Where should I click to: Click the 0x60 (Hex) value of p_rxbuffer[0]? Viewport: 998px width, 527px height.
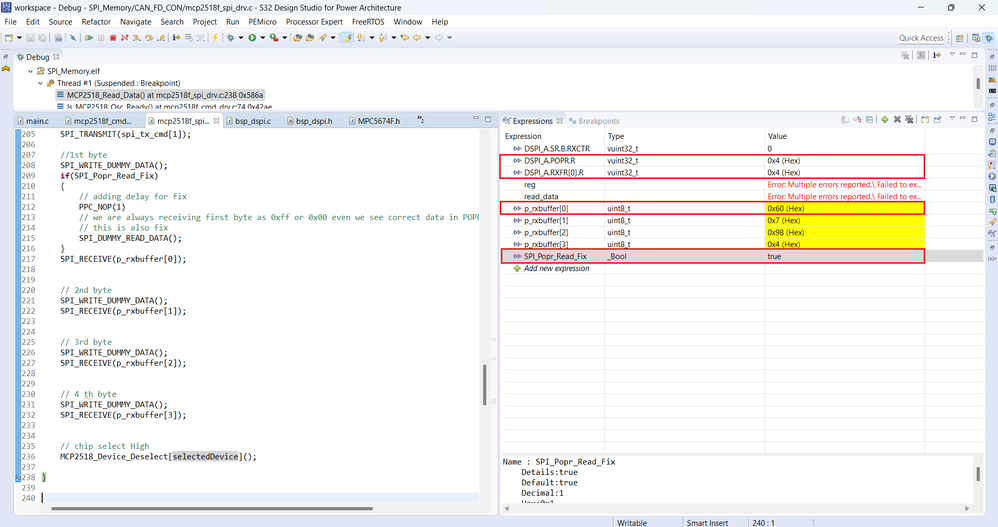coord(785,208)
